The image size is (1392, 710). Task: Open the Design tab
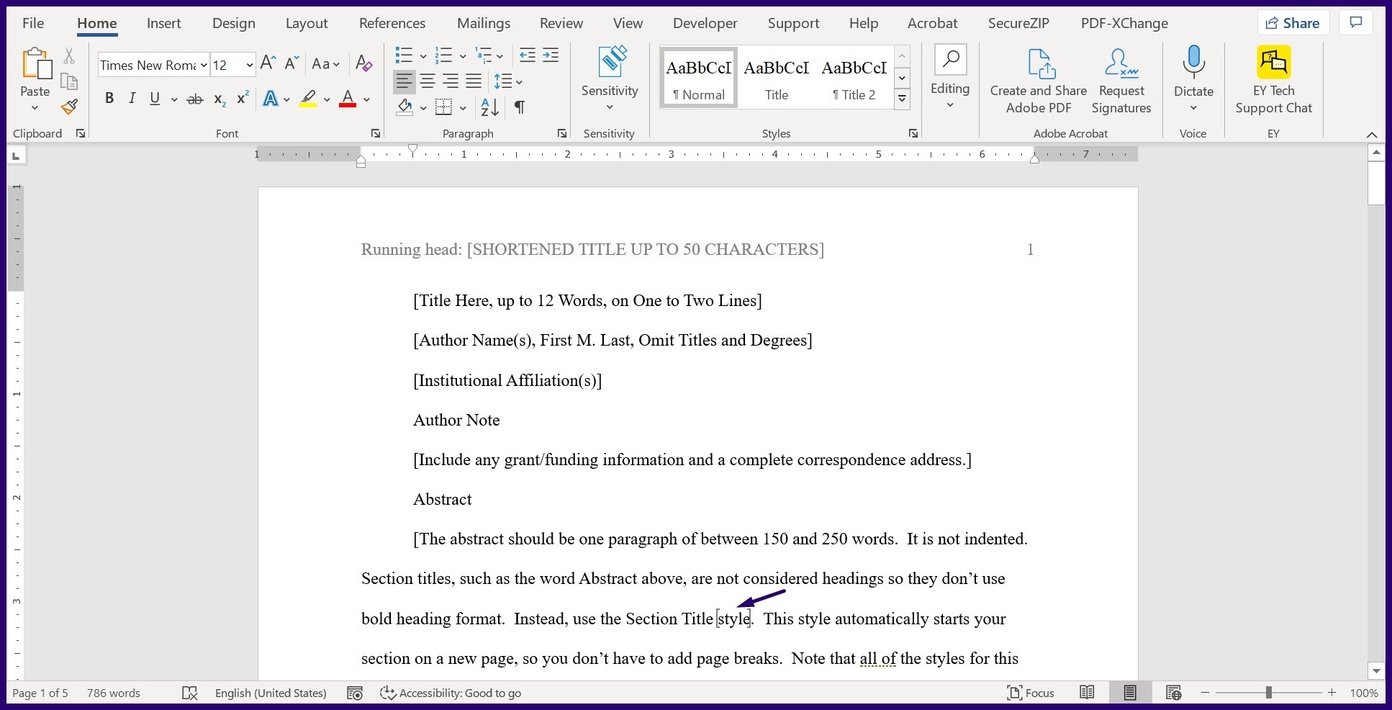pos(233,22)
